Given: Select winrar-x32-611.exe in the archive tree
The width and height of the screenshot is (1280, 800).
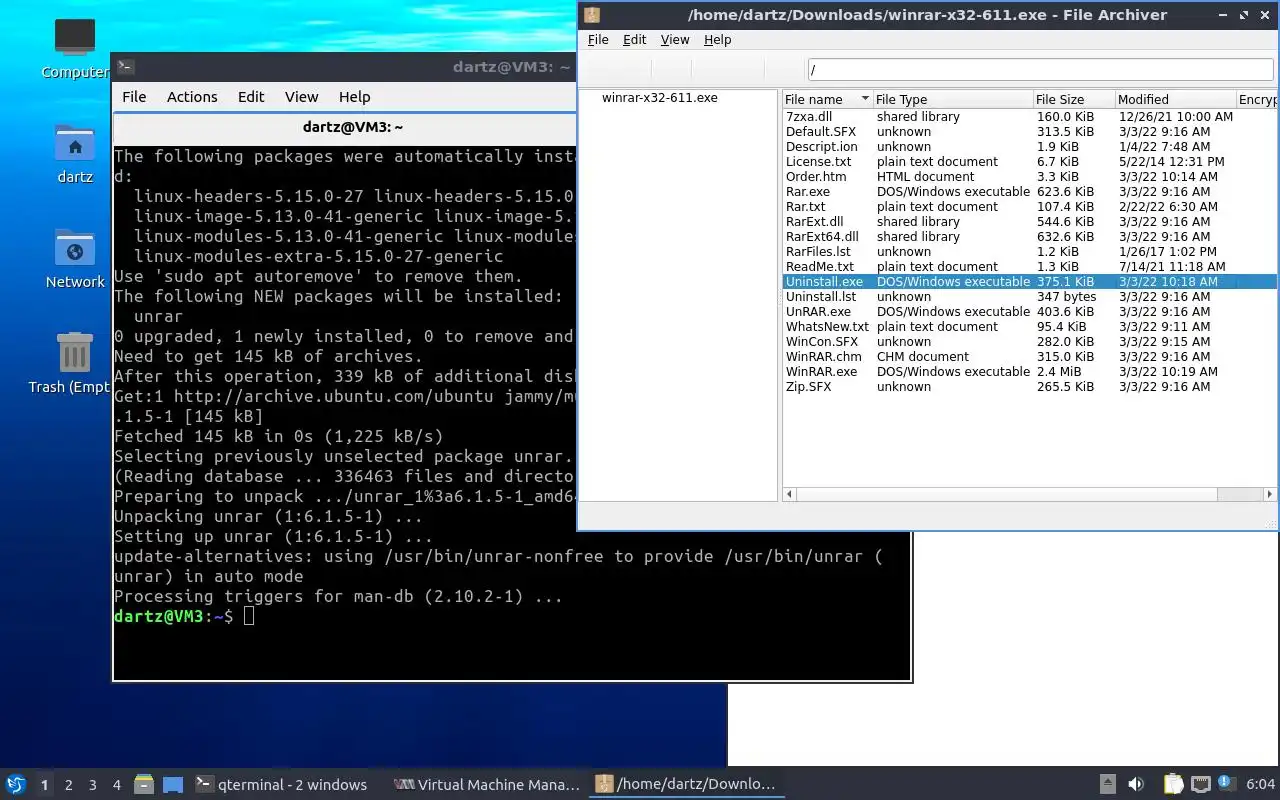Looking at the screenshot, I should click(659, 98).
